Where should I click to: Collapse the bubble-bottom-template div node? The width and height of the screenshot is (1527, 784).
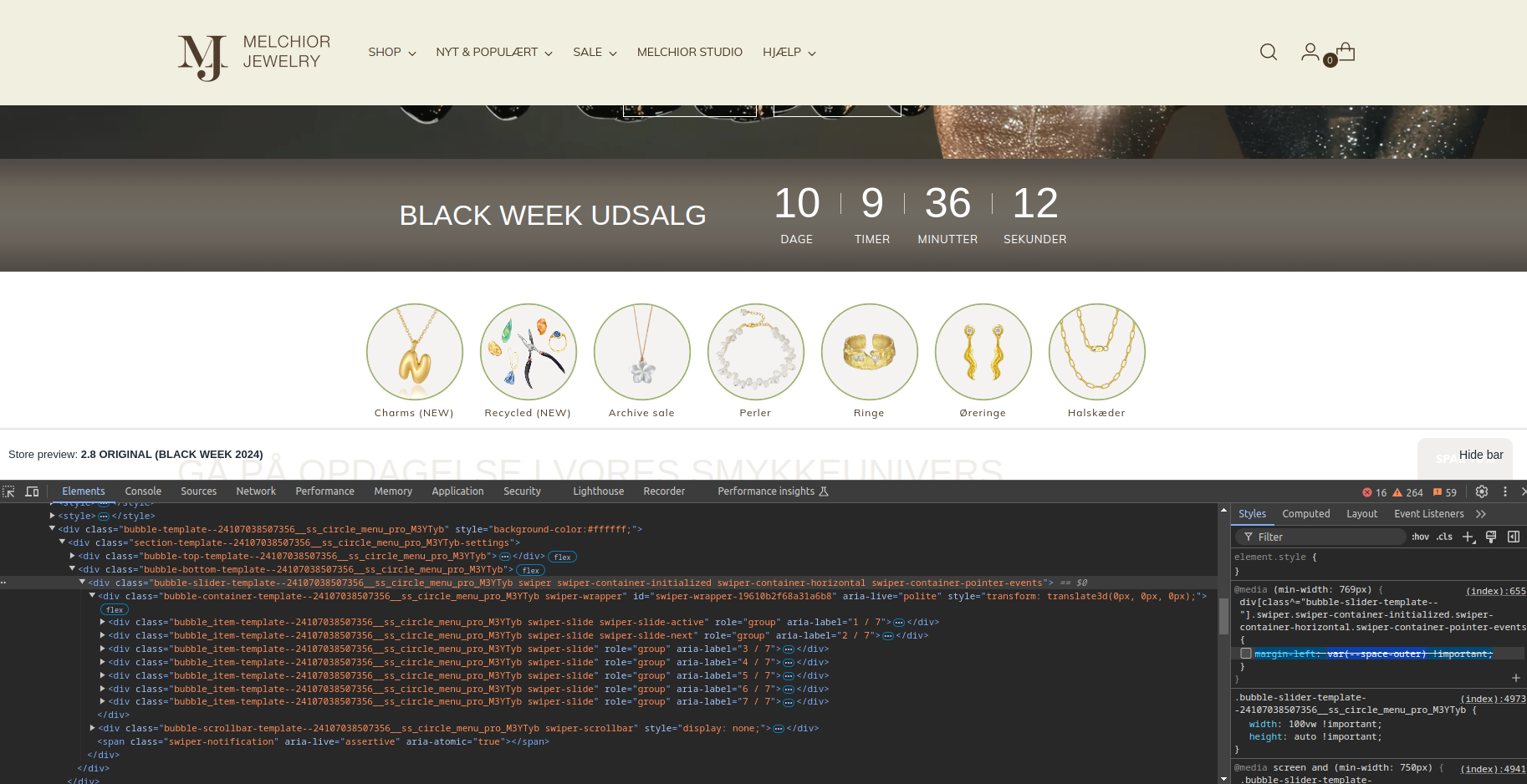72,569
